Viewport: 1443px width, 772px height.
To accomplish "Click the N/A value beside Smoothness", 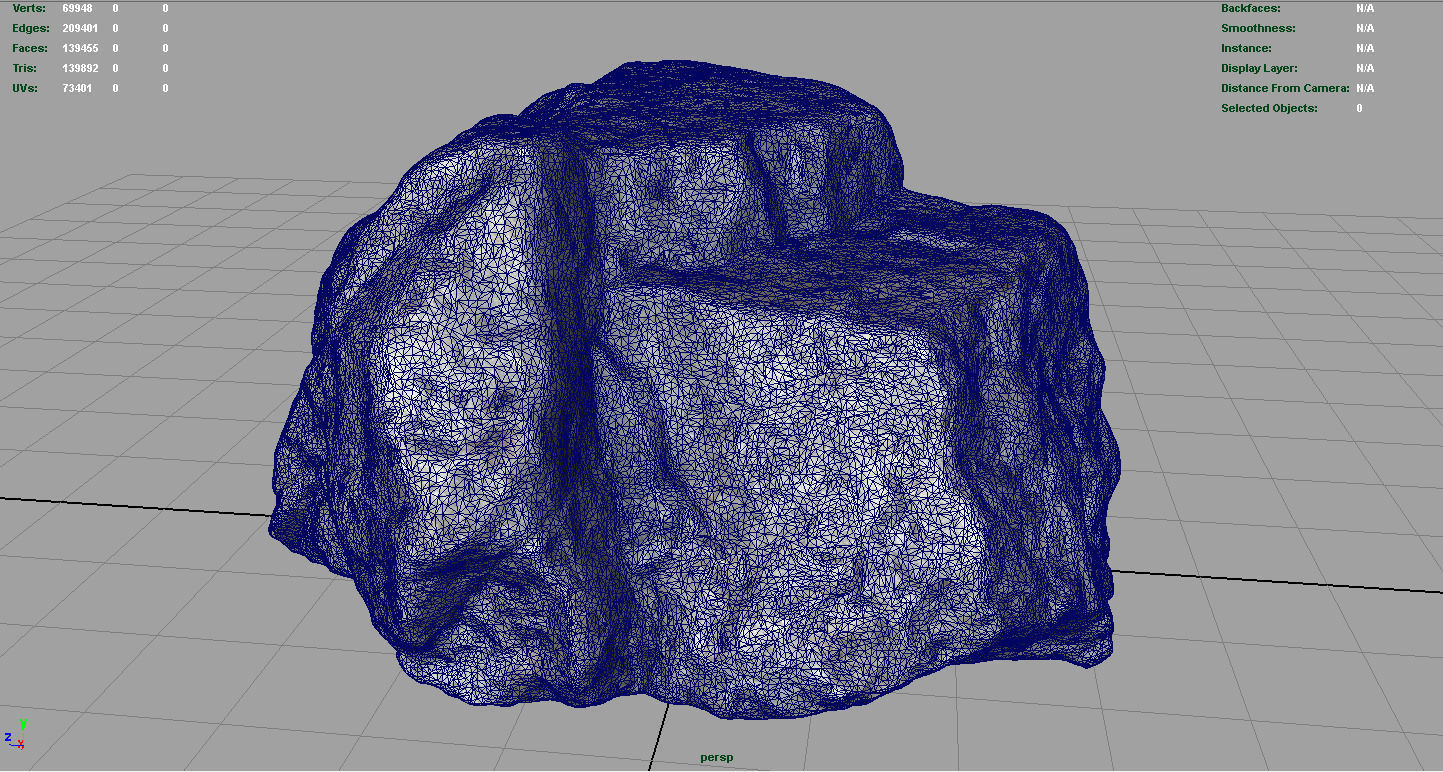I will [x=1365, y=28].
